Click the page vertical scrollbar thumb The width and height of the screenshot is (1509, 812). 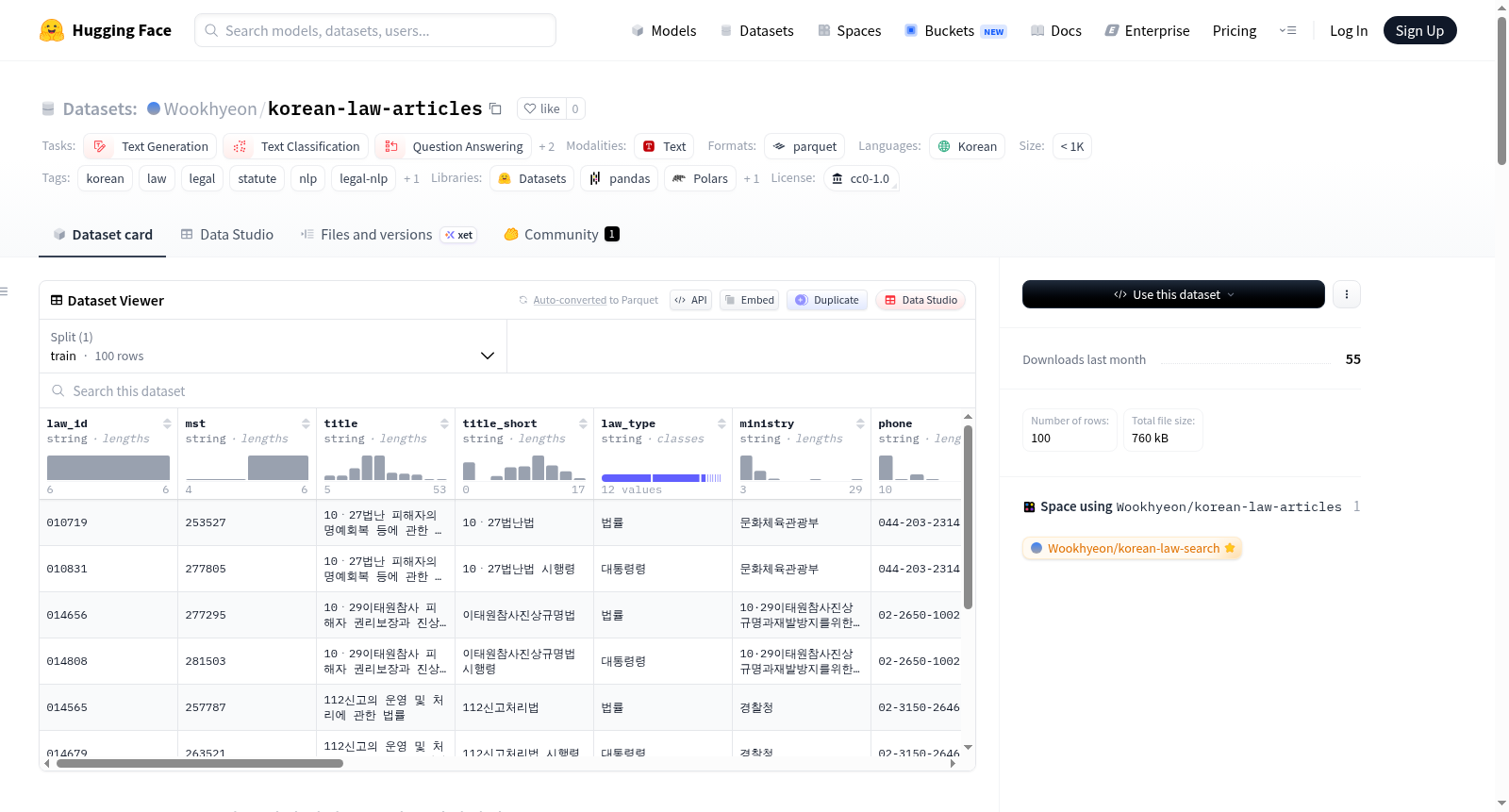tap(1501, 91)
